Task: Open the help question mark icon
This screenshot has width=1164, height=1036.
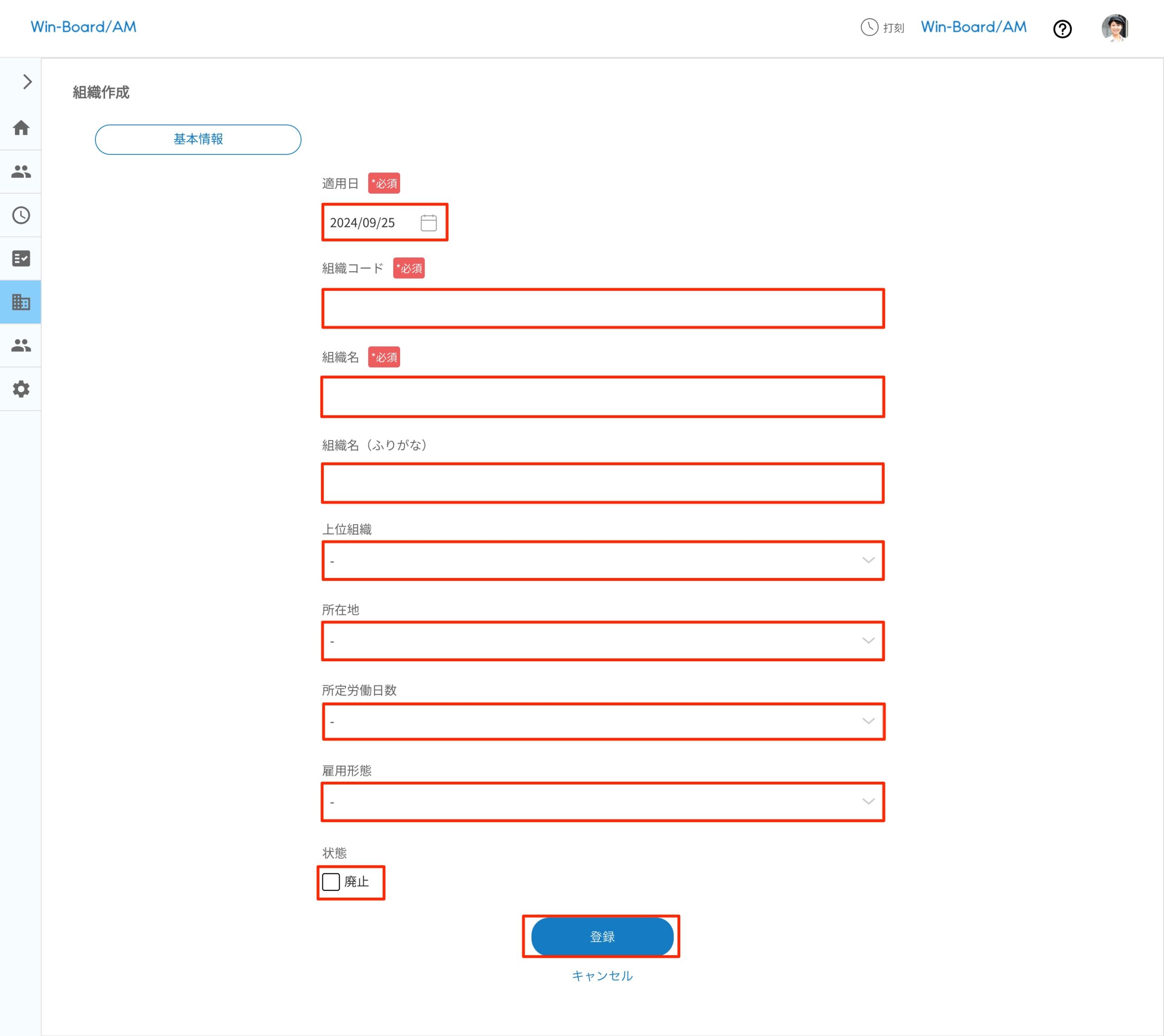Action: pos(1062,29)
